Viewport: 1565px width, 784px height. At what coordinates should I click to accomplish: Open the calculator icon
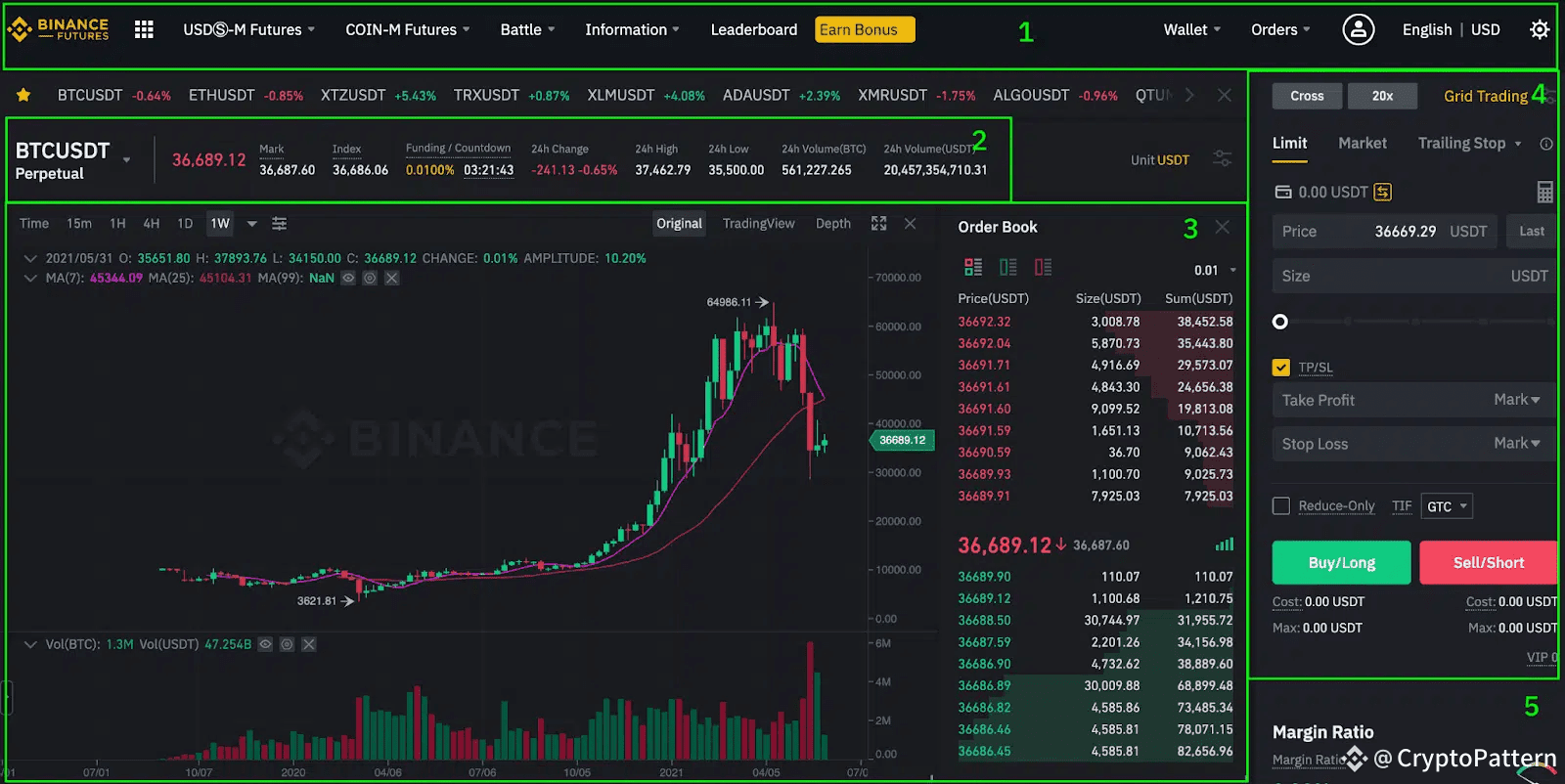click(x=1544, y=192)
